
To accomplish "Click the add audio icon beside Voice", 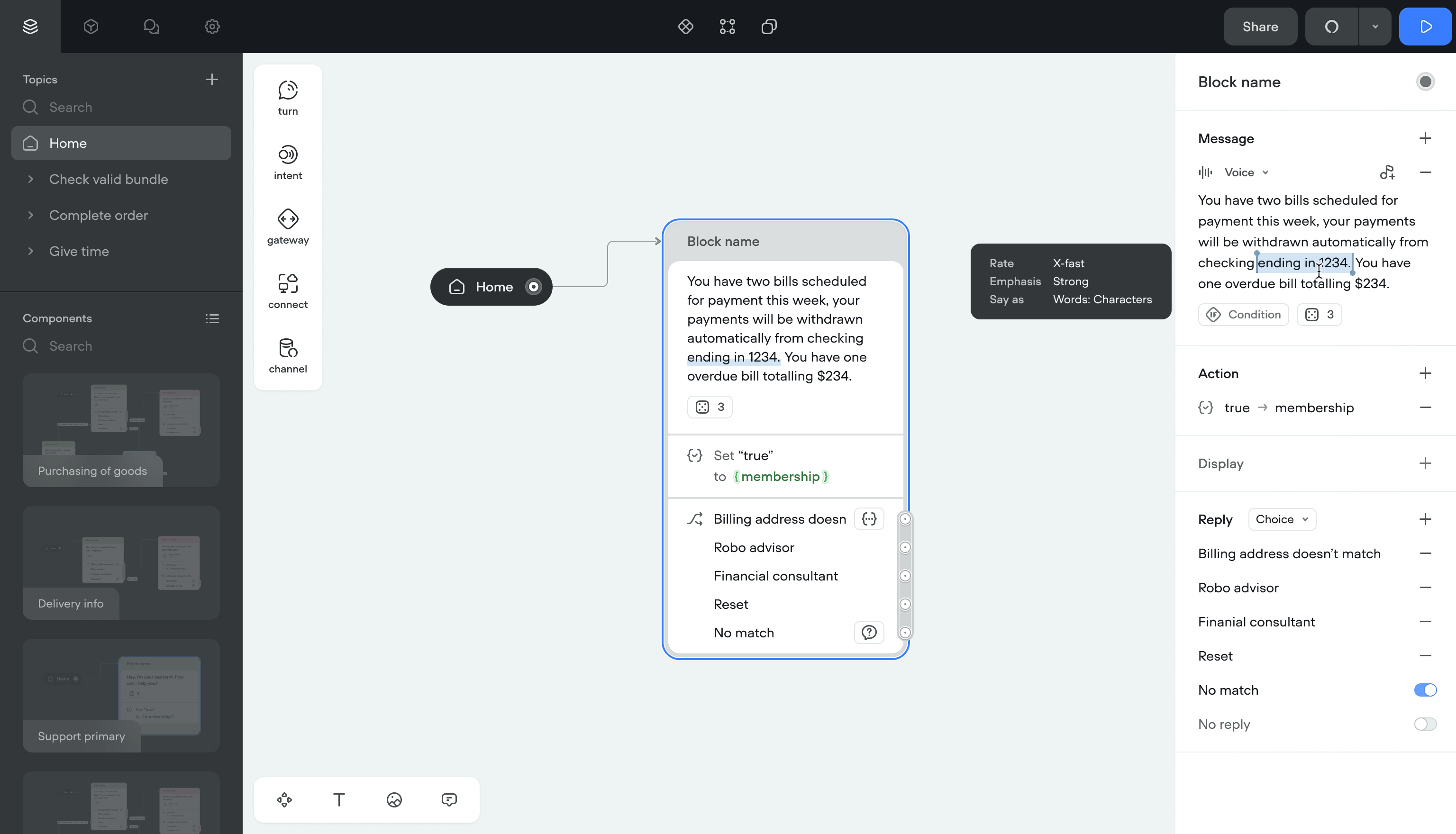I will 1387,172.
